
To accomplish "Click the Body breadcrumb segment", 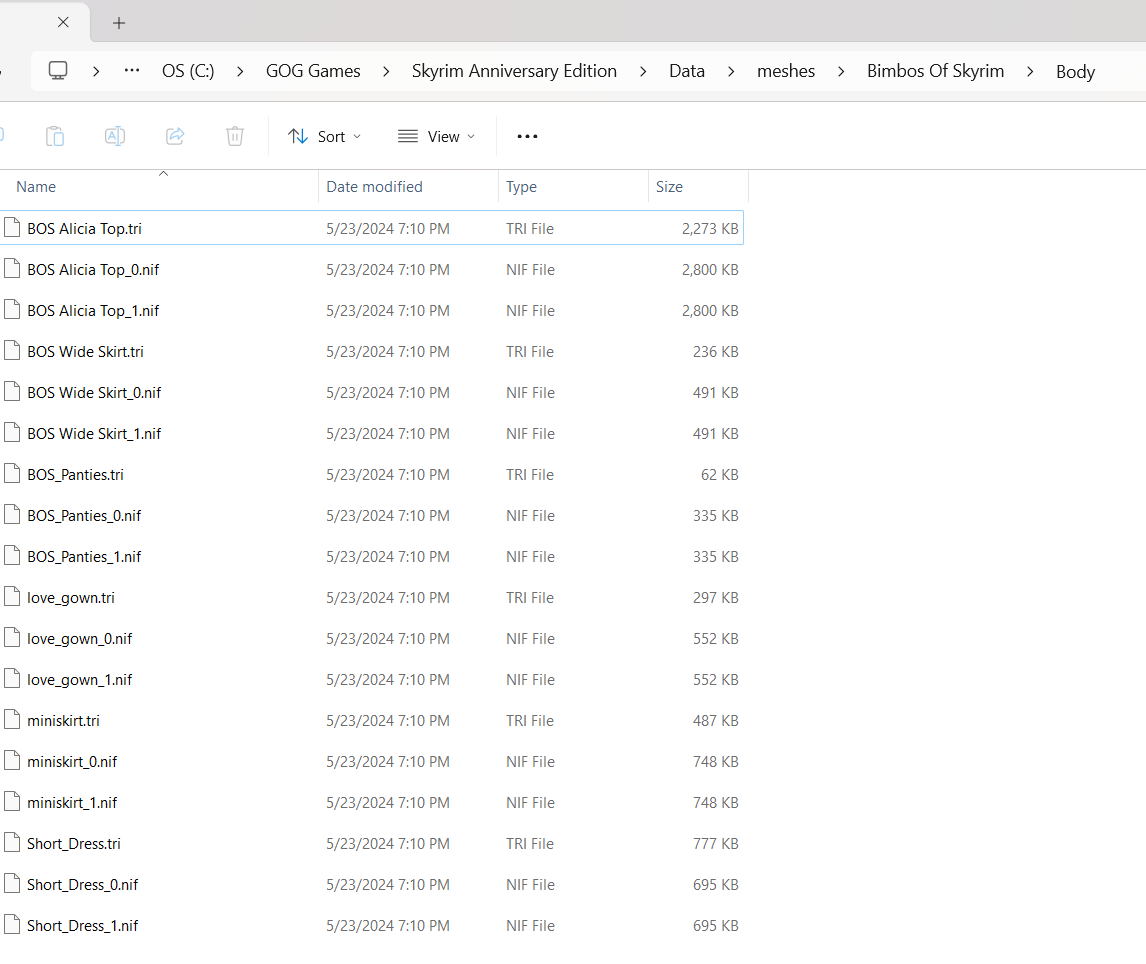I will pos(1075,72).
